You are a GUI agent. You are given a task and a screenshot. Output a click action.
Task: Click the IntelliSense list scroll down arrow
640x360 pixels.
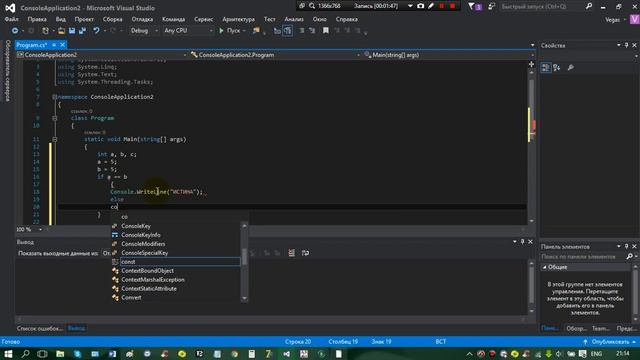[244, 298]
